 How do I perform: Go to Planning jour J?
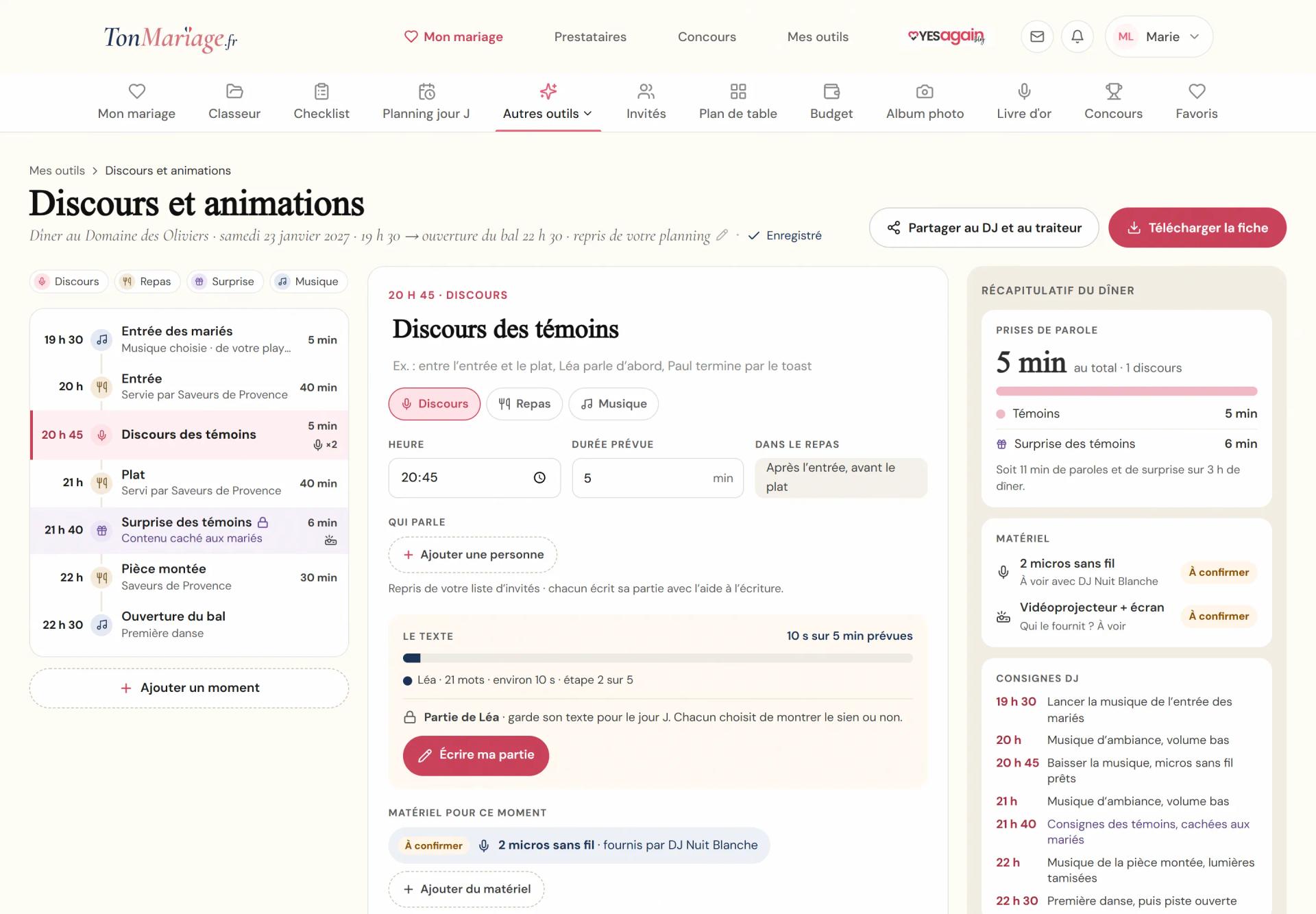tap(426, 101)
